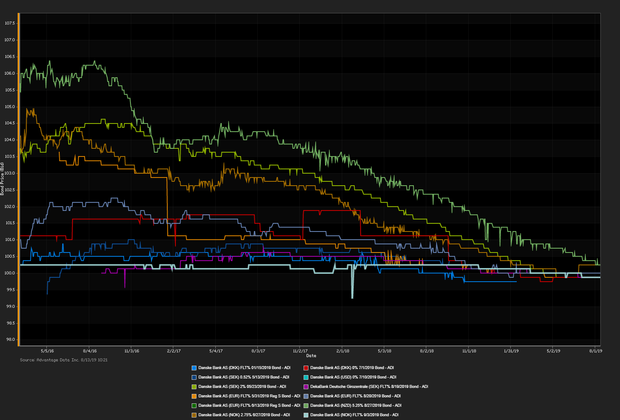This screenshot has height=420, width=620.
Task: Click the 11/1/18 date tick label
Action: click(x=469, y=351)
